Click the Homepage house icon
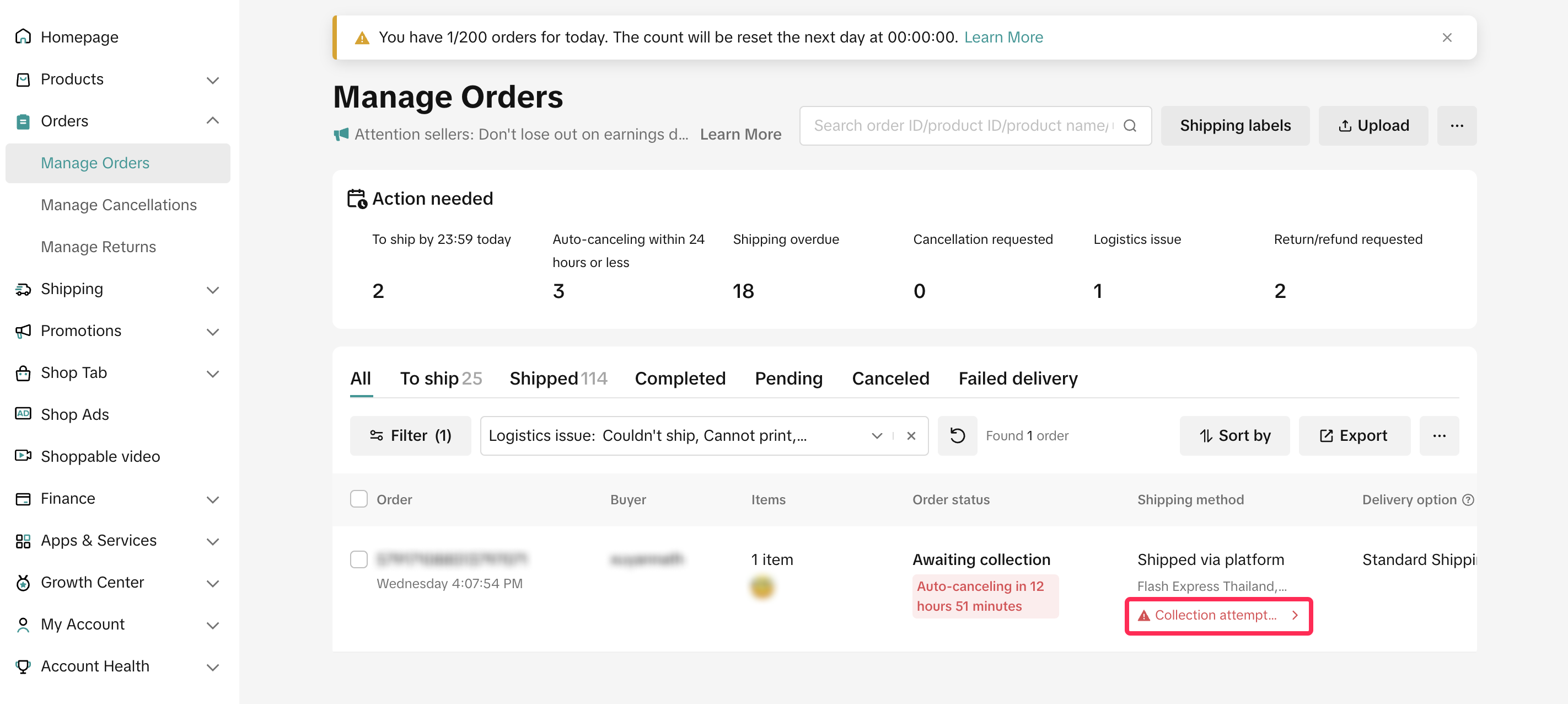The image size is (1568, 704). (x=23, y=37)
